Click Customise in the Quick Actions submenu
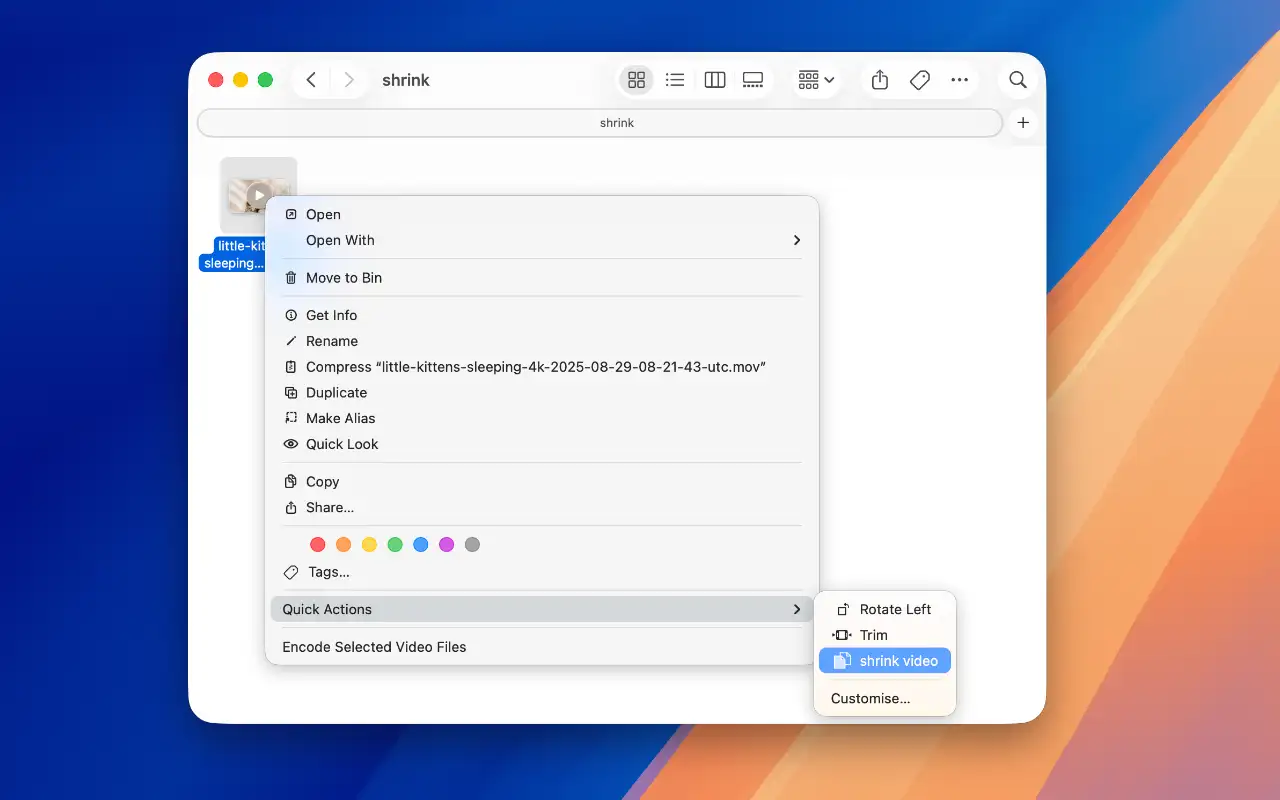This screenshot has height=800, width=1280. click(x=869, y=698)
